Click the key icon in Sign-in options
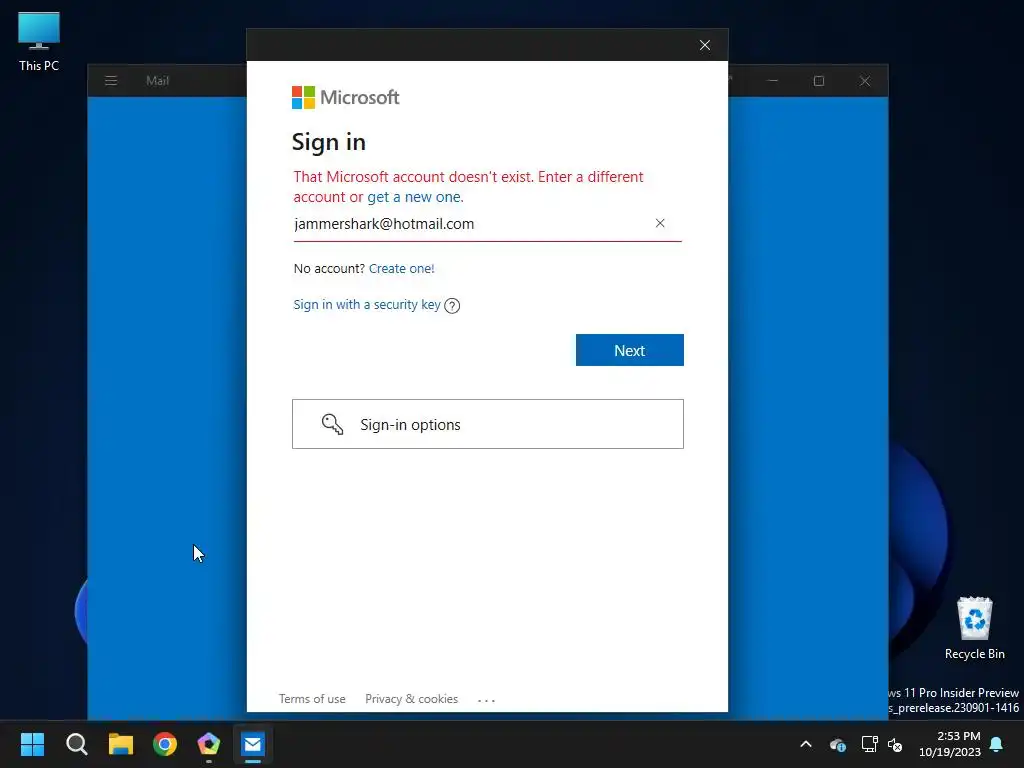The image size is (1024, 768). click(x=332, y=424)
